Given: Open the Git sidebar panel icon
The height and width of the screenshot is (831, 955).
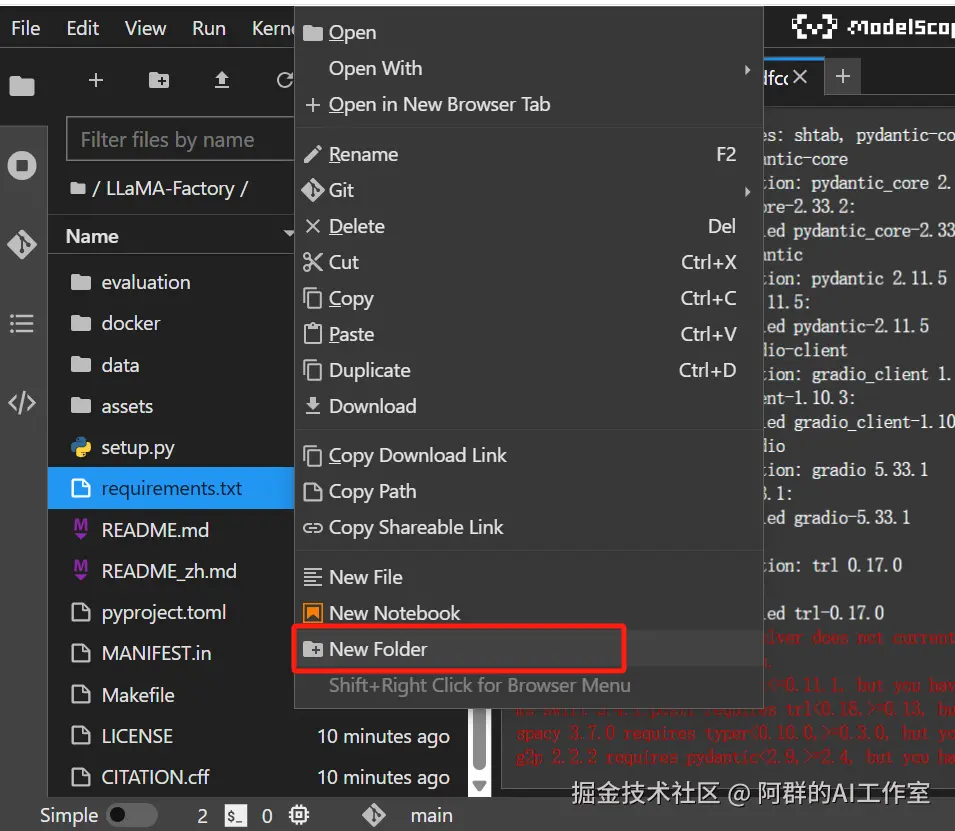Looking at the screenshot, I should click(x=22, y=244).
